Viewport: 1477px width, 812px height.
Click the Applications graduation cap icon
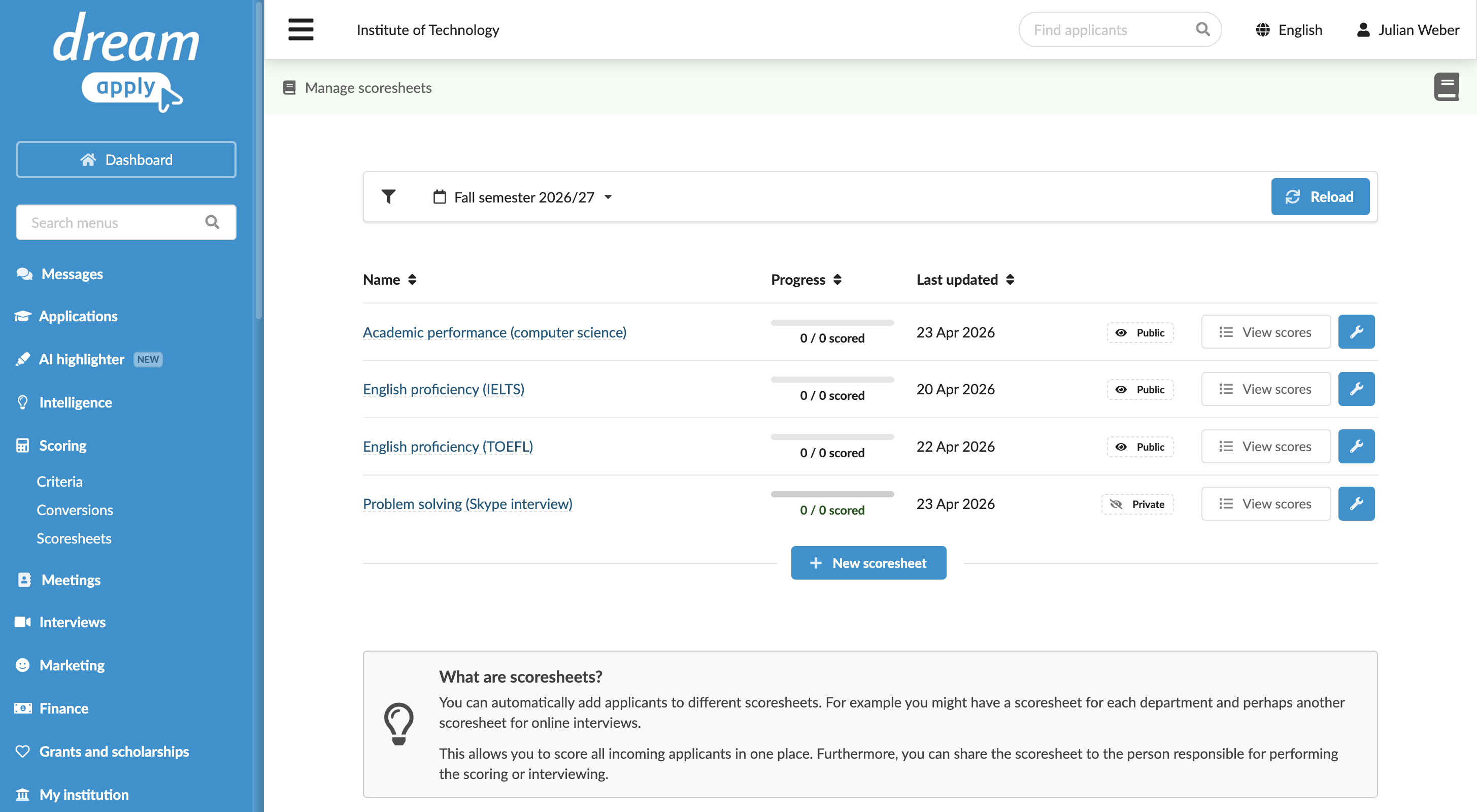point(22,316)
